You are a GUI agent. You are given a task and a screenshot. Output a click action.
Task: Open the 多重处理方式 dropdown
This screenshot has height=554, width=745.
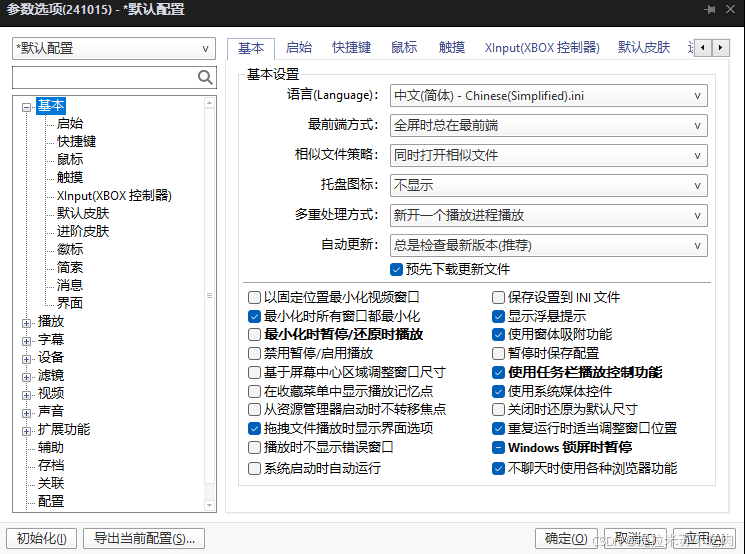pos(548,215)
